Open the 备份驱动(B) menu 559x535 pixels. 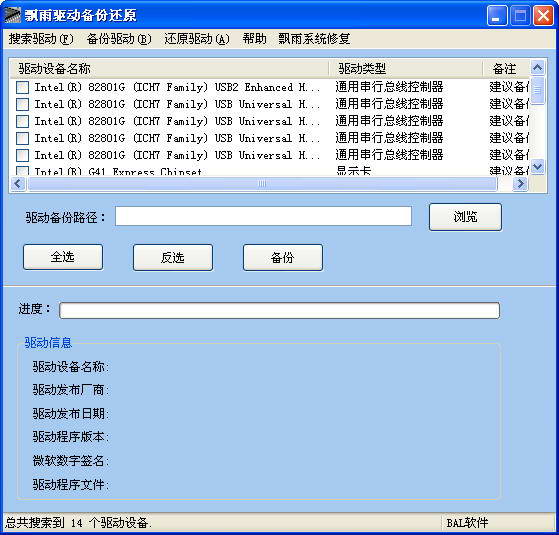pyautogui.click(x=119, y=38)
